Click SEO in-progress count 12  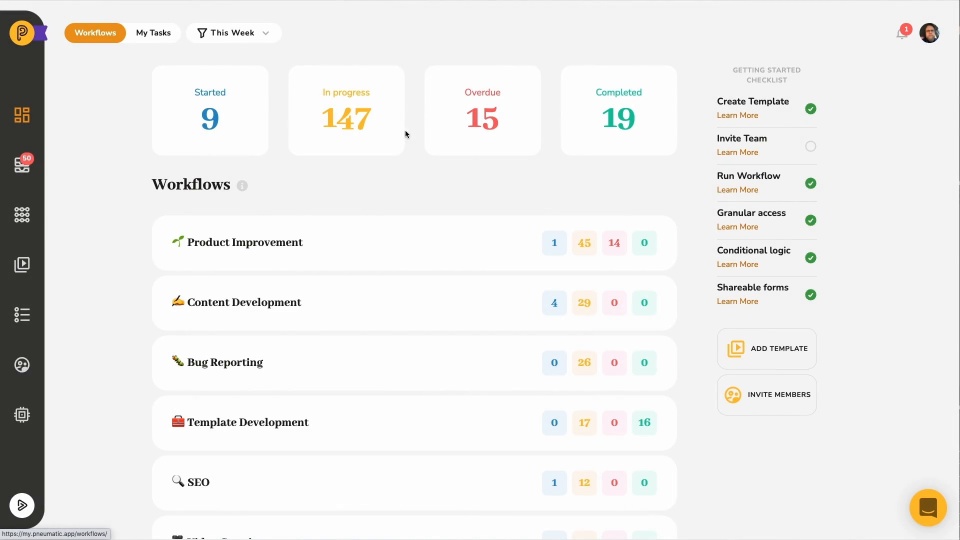[x=584, y=483]
